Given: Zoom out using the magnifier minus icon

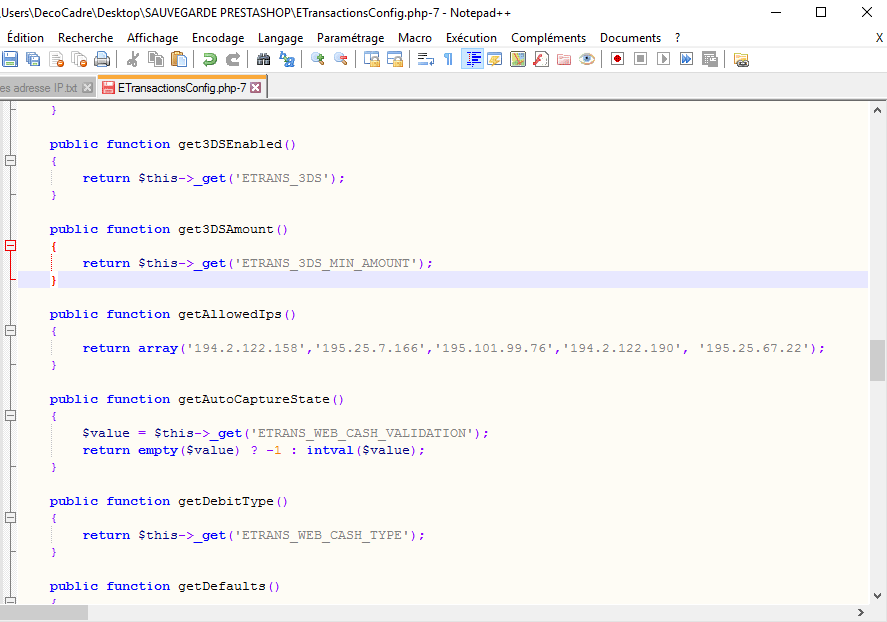Looking at the screenshot, I should pos(341,59).
